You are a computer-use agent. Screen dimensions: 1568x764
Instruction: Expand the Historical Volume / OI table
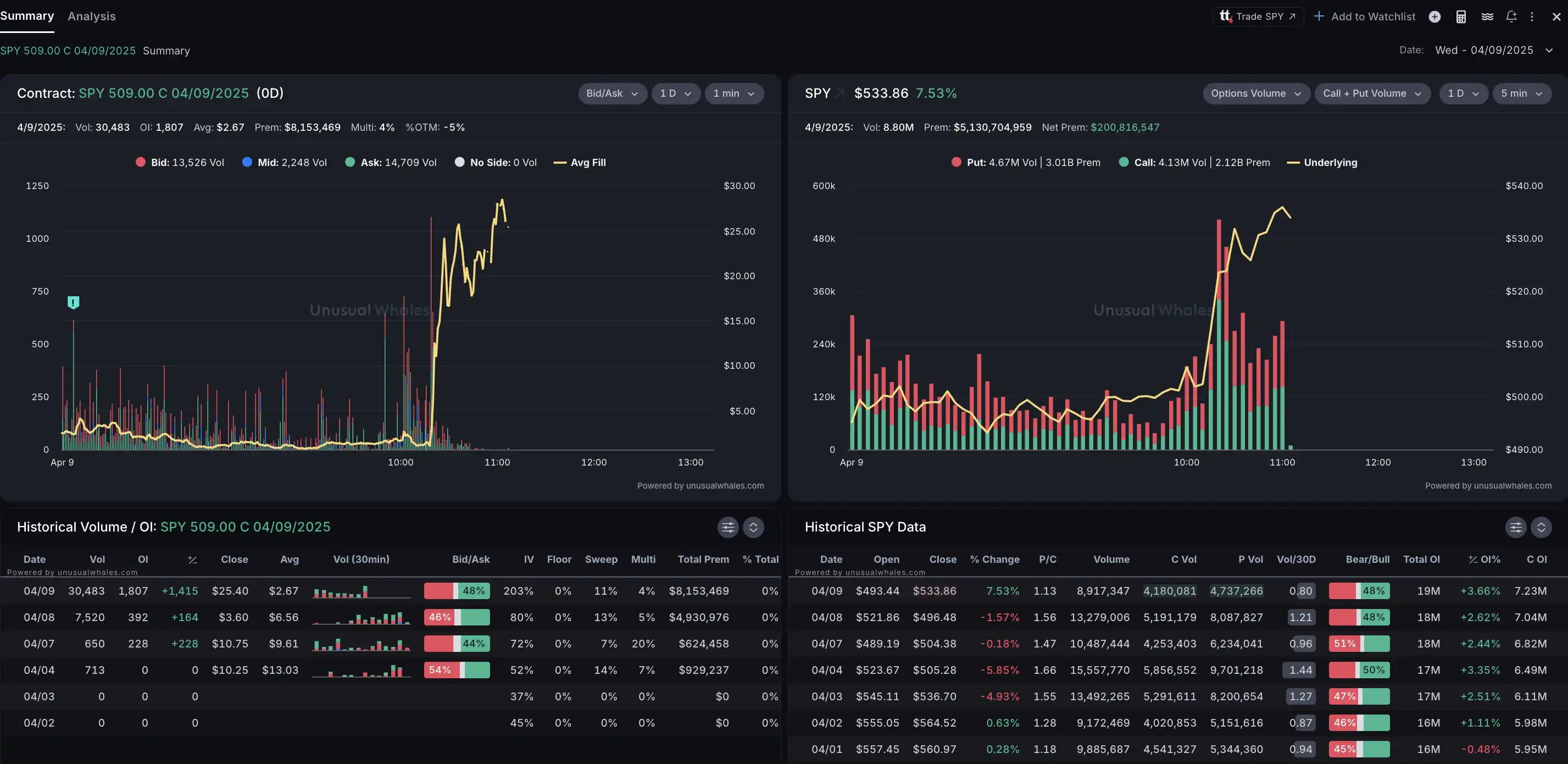pyautogui.click(x=754, y=527)
